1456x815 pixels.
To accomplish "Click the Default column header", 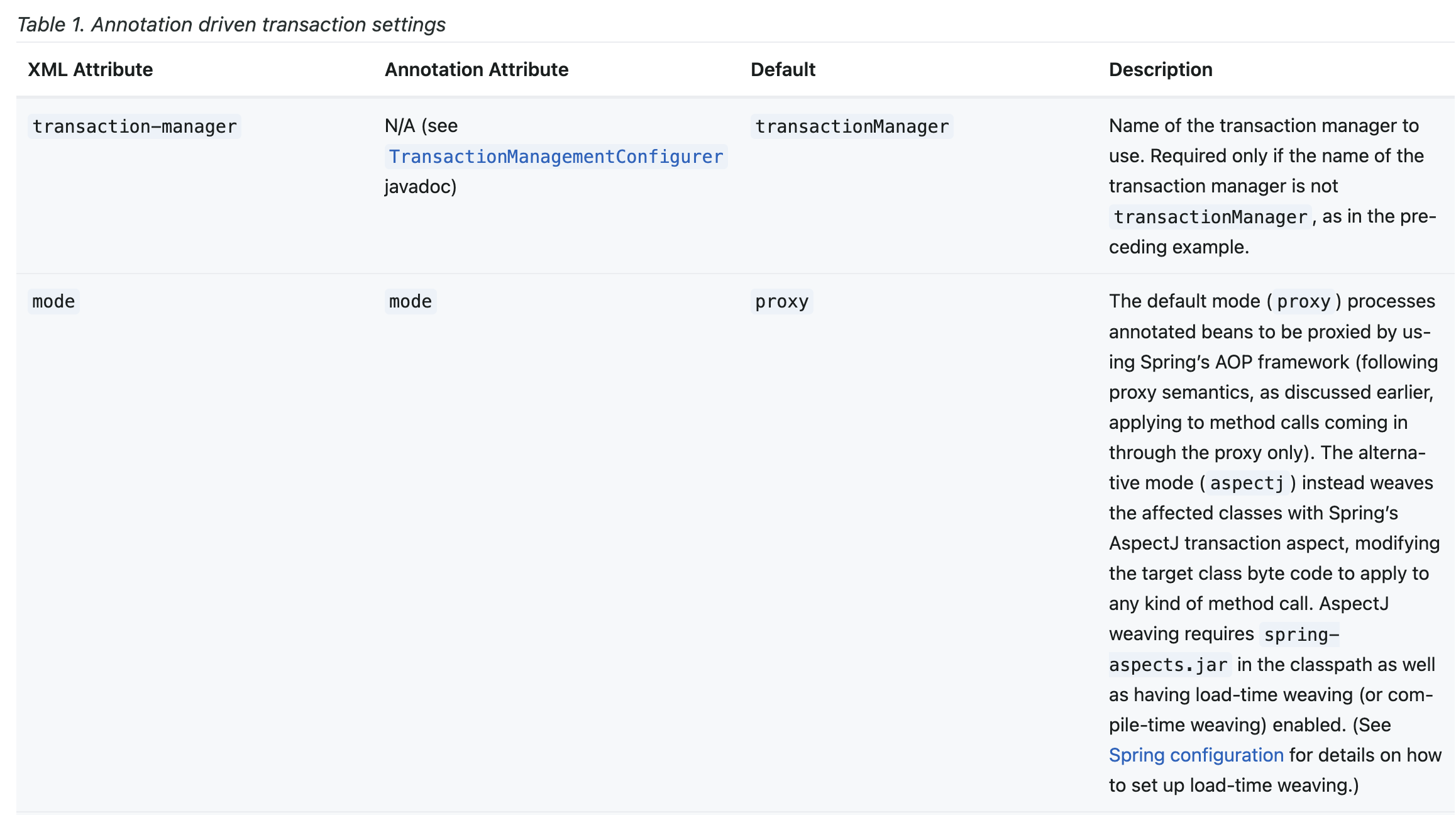I will 782,69.
